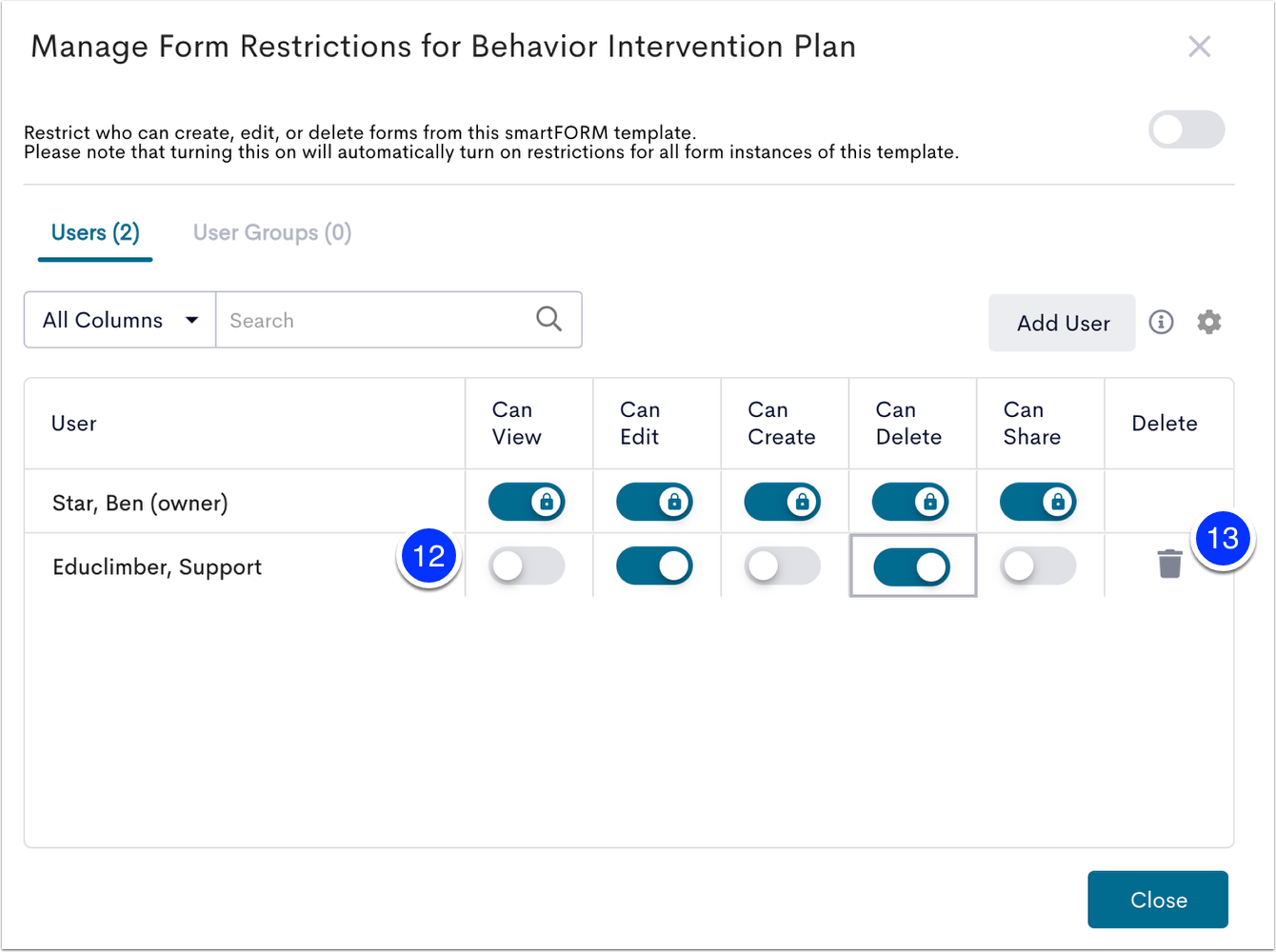This screenshot has height=952, width=1276.
Task: Focus the Search input field
Action: [399, 320]
